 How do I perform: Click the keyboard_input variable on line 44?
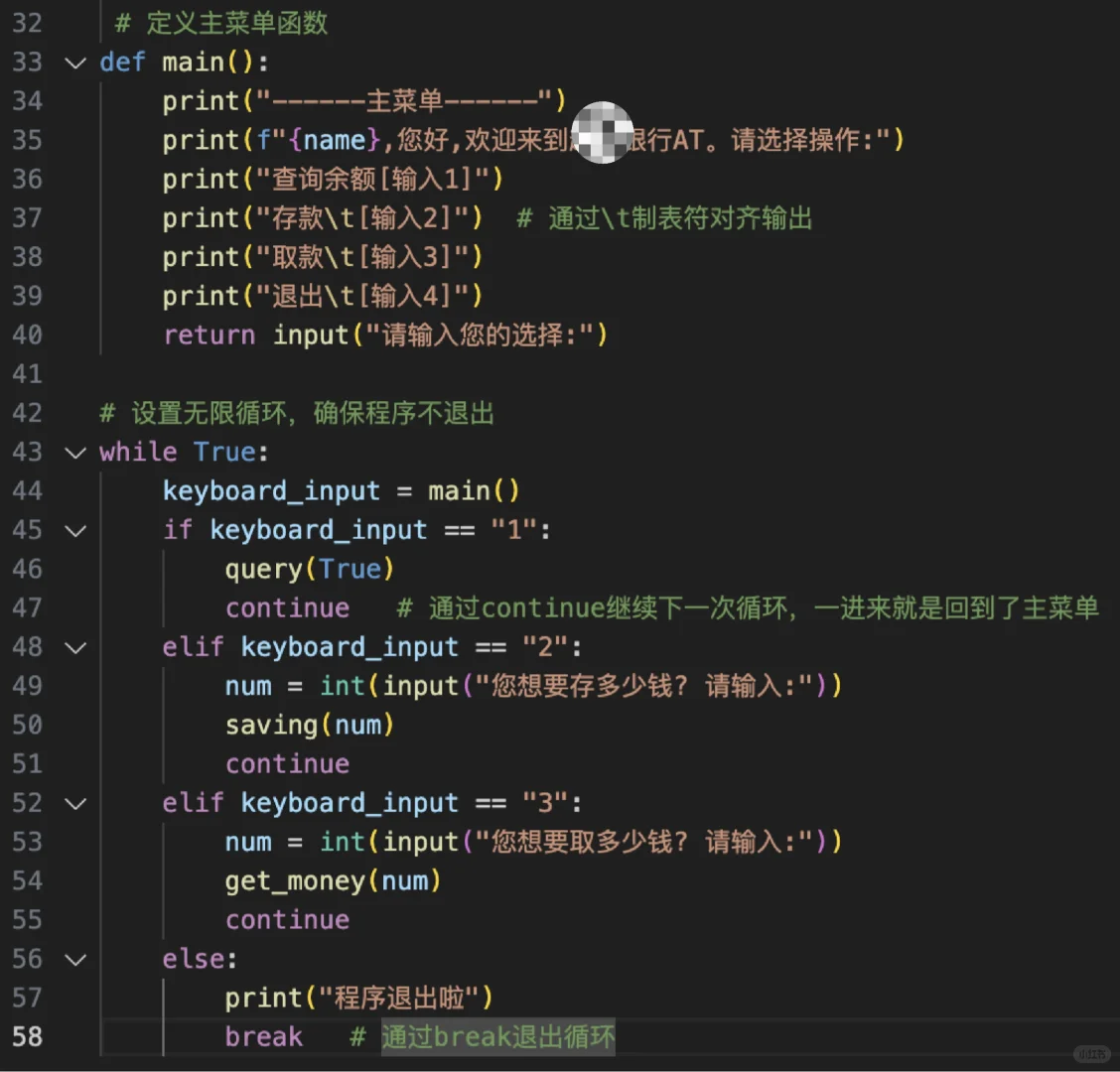tap(271, 491)
